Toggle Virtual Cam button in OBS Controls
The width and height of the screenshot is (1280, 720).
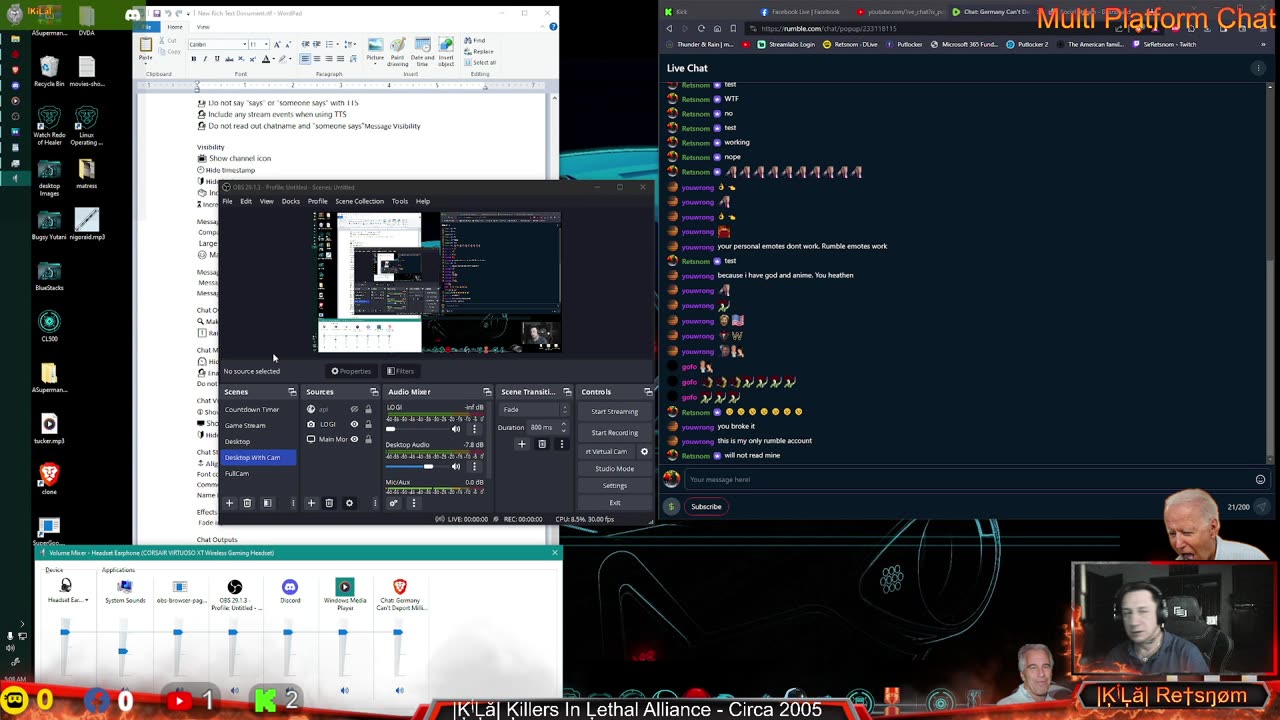point(607,451)
